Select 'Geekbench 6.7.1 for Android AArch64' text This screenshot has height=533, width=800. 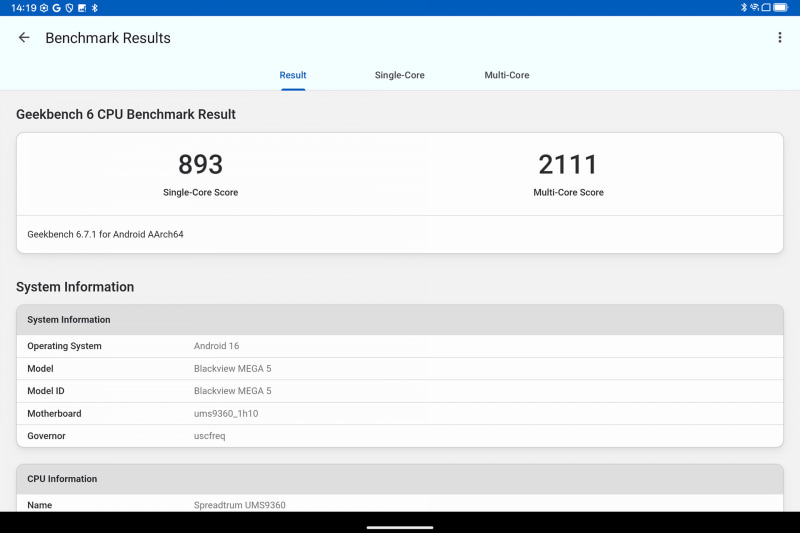(x=105, y=234)
